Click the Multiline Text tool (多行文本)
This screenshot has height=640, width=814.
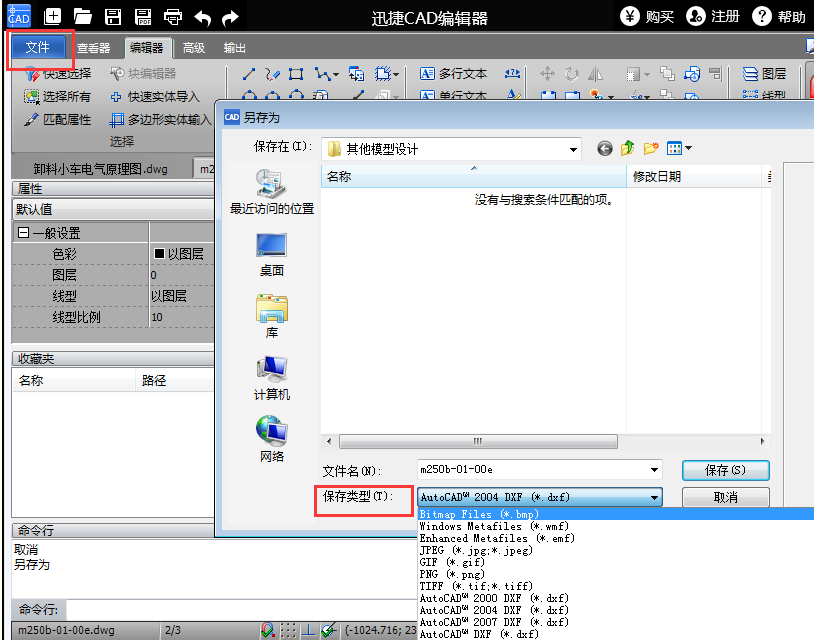click(x=453, y=74)
